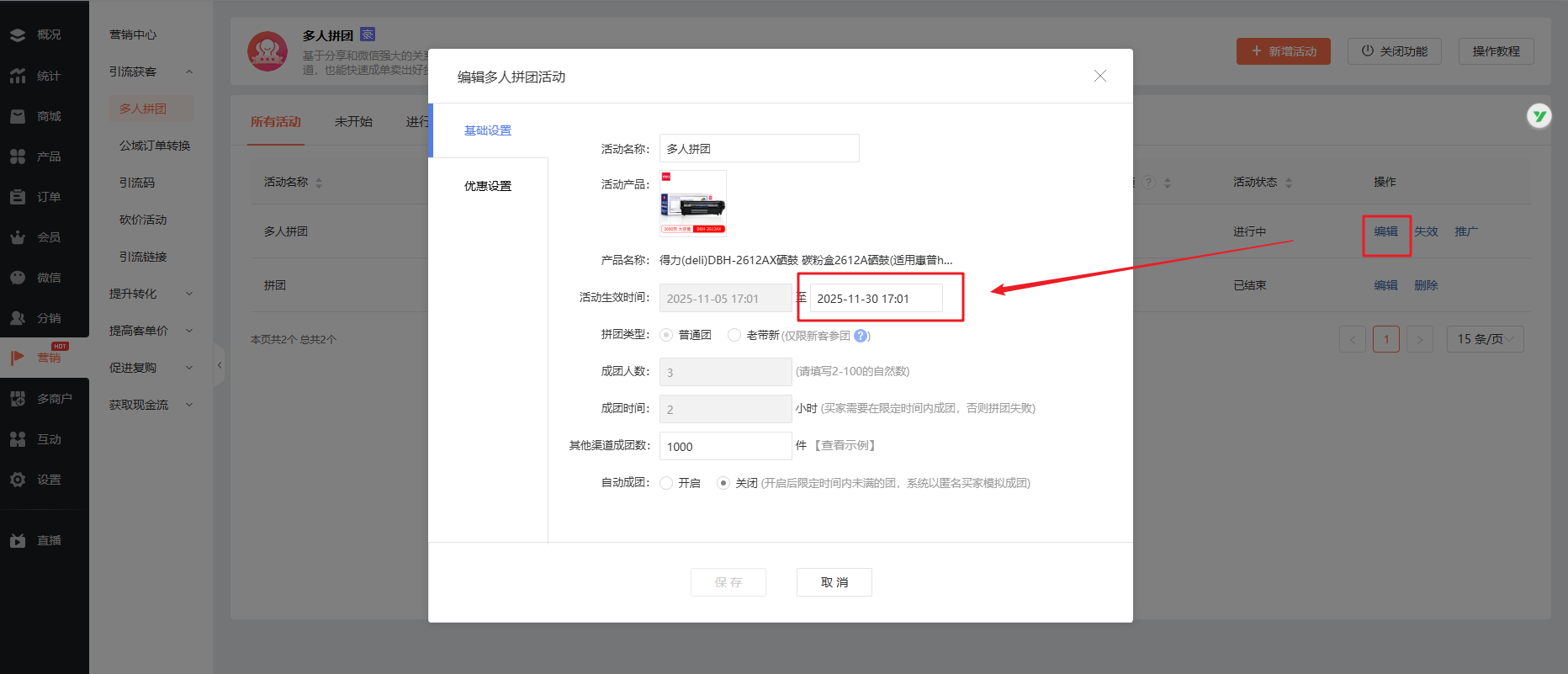The height and width of the screenshot is (674, 1568).
Task: Enable 自动成团 with the 开启 radio
Action: click(x=666, y=483)
